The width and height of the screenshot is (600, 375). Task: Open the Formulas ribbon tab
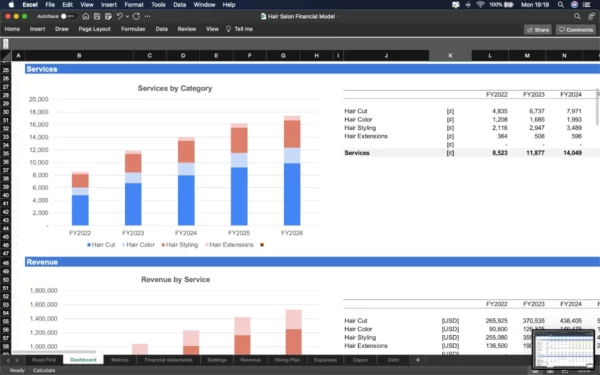click(133, 29)
